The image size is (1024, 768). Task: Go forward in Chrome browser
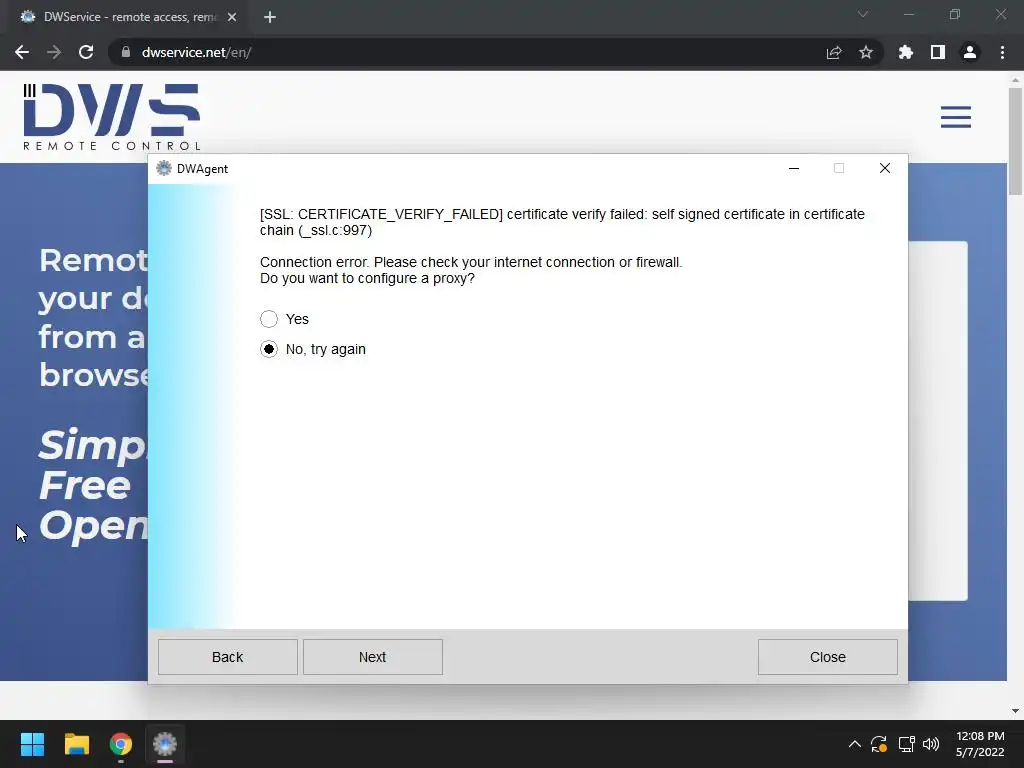pos(54,52)
